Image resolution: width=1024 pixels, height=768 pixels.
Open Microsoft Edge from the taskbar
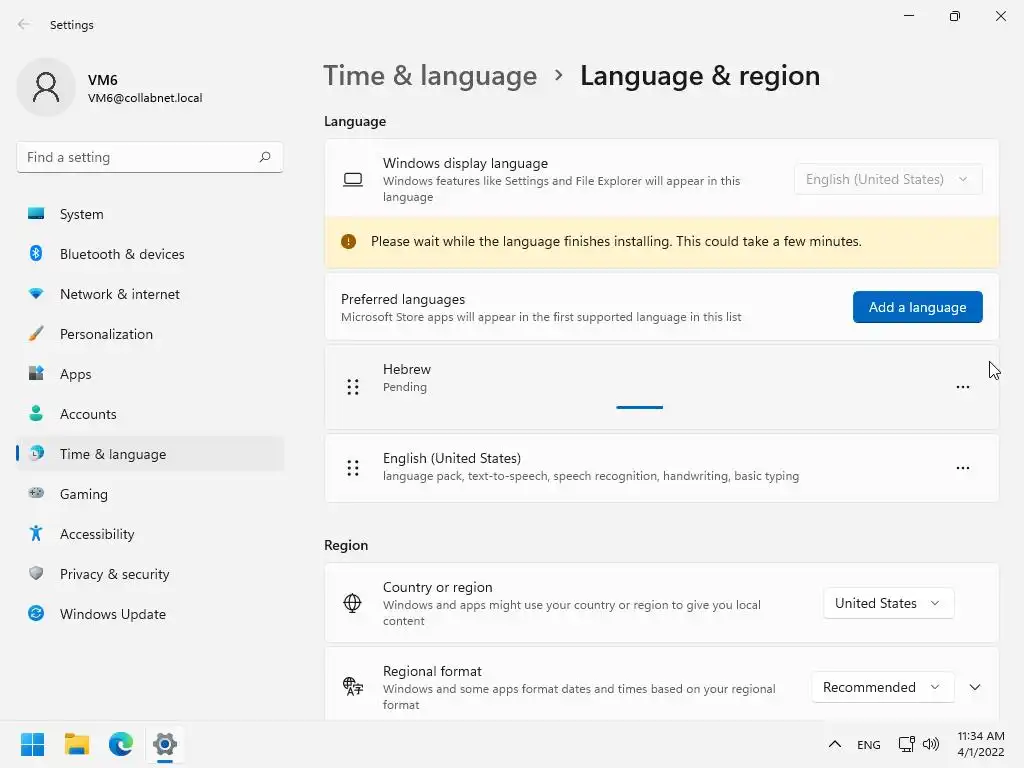pyautogui.click(x=121, y=744)
